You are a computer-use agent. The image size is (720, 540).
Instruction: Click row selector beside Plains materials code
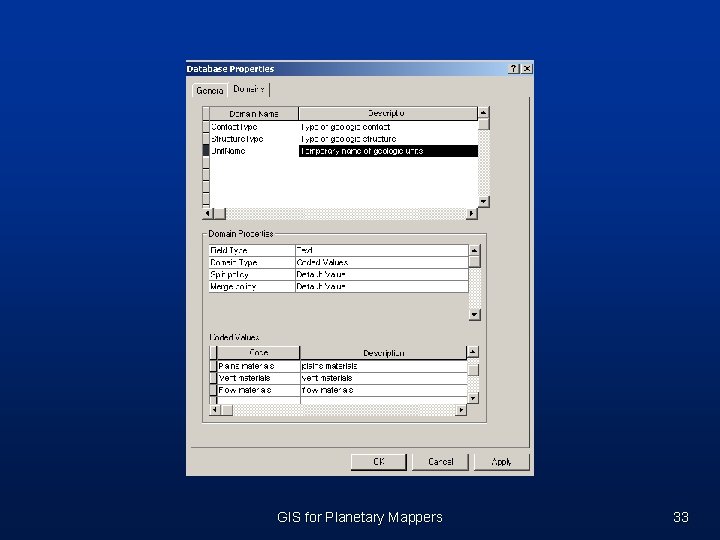(213, 366)
